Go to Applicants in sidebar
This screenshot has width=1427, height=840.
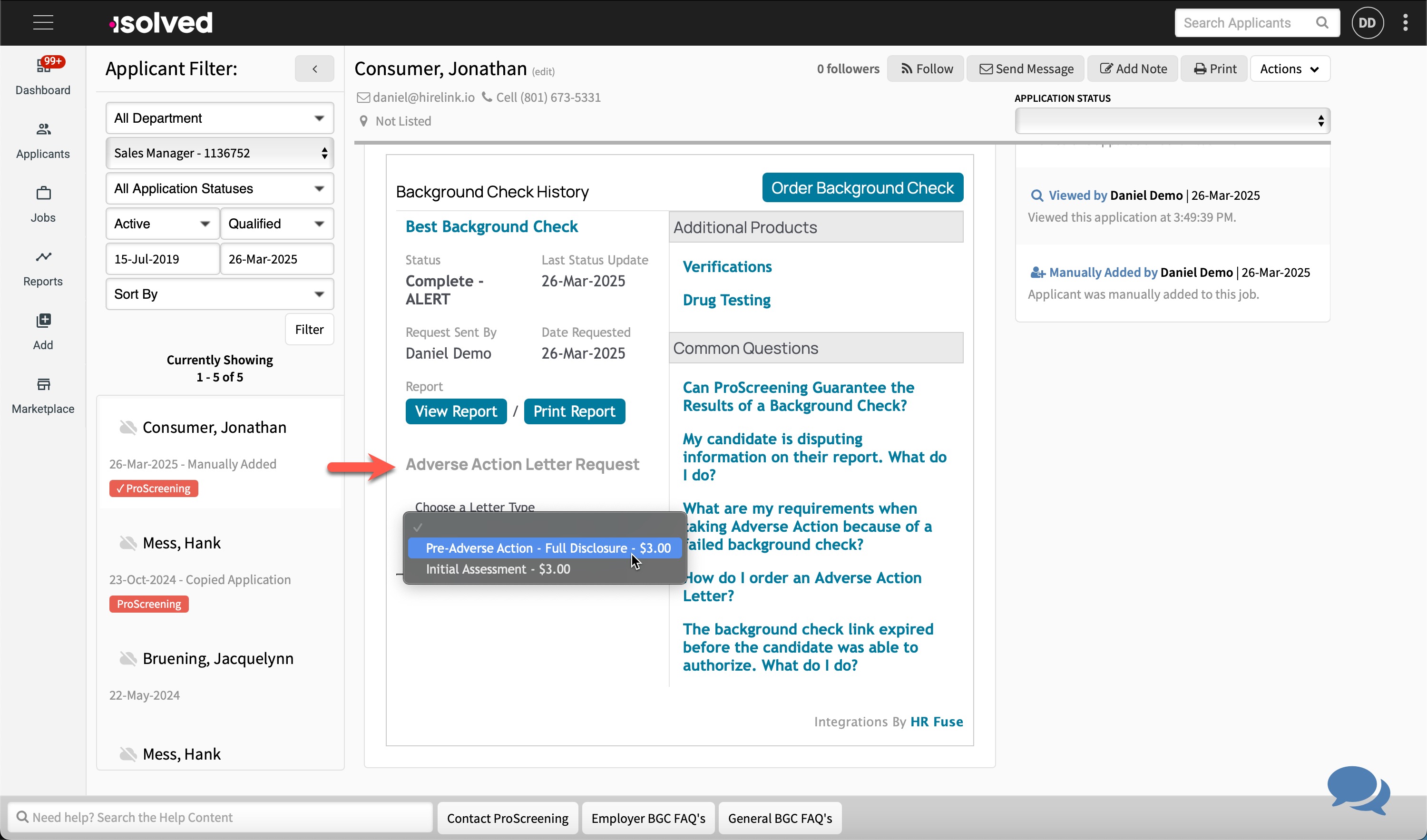(43, 141)
